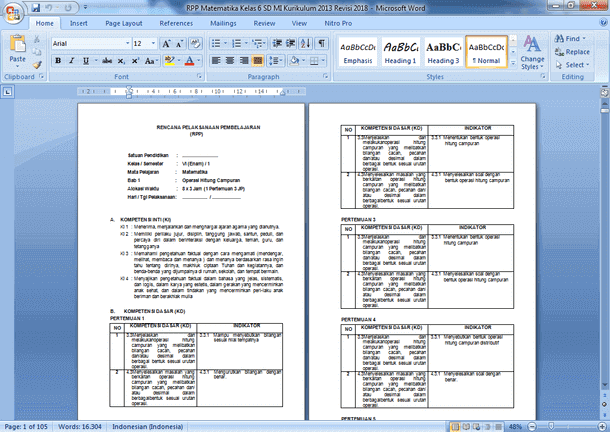Align text left
610x432 pixels.
point(216,61)
